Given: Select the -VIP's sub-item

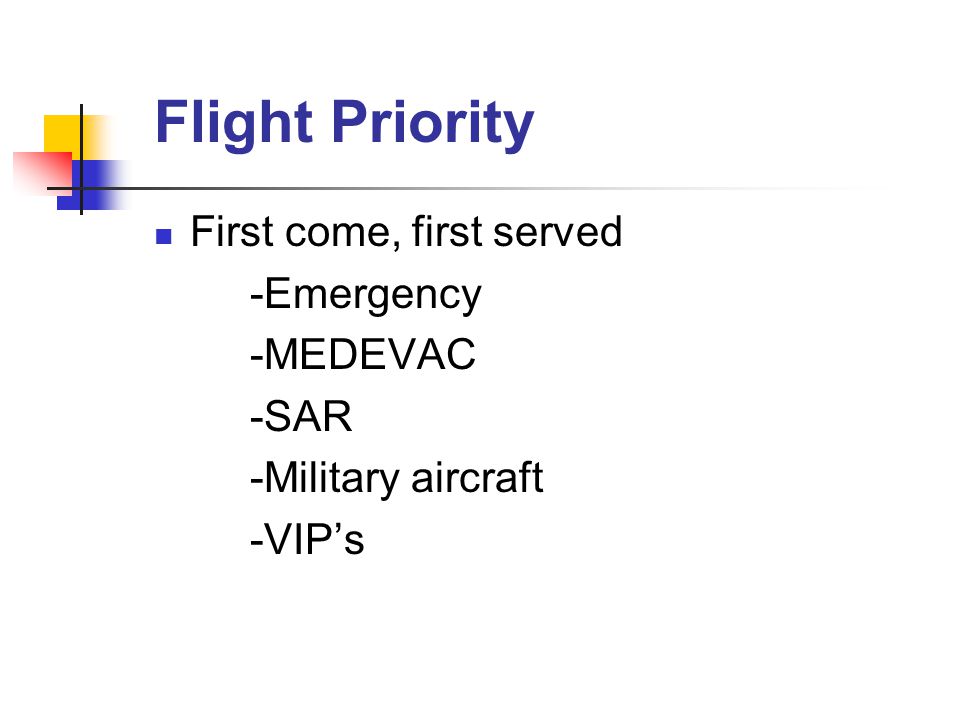Looking at the screenshot, I should 307,539.
